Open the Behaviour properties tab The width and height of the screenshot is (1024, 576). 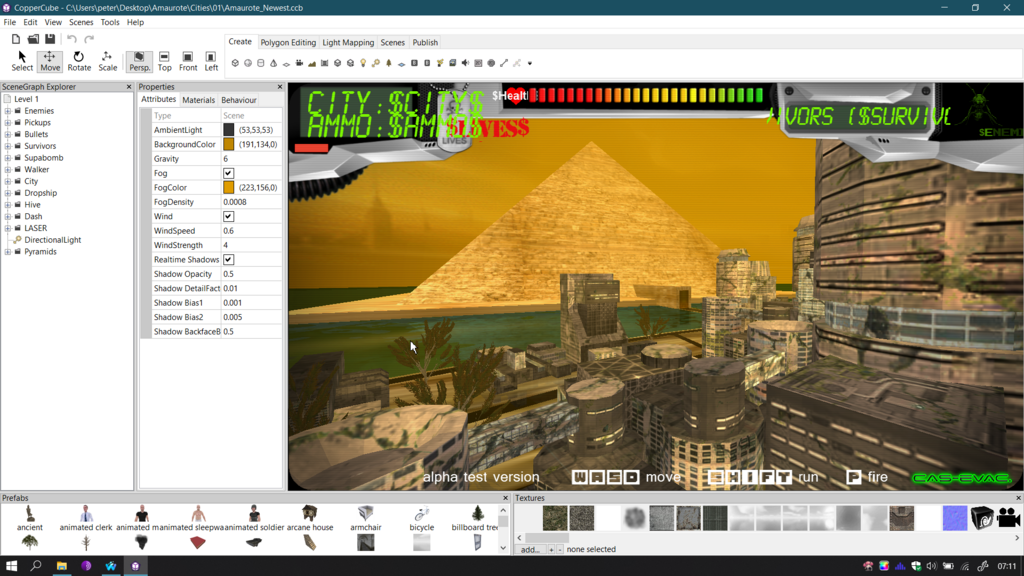pos(238,100)
